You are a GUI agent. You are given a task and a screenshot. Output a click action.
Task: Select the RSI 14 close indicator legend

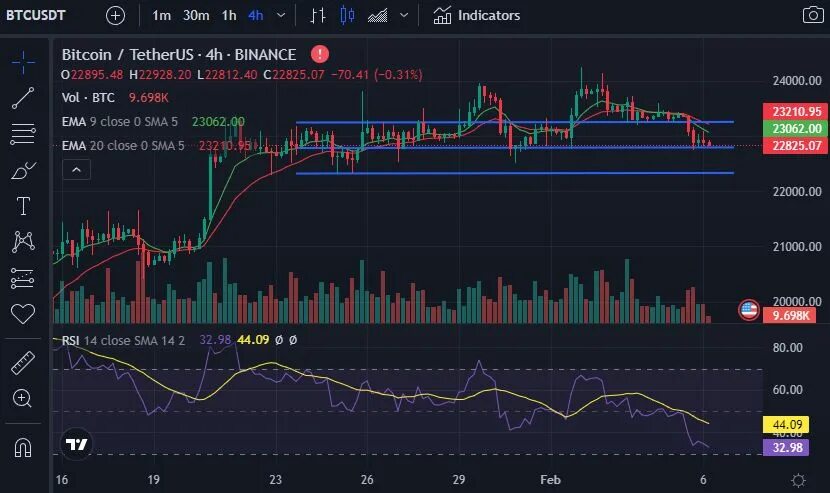(123, 340)
